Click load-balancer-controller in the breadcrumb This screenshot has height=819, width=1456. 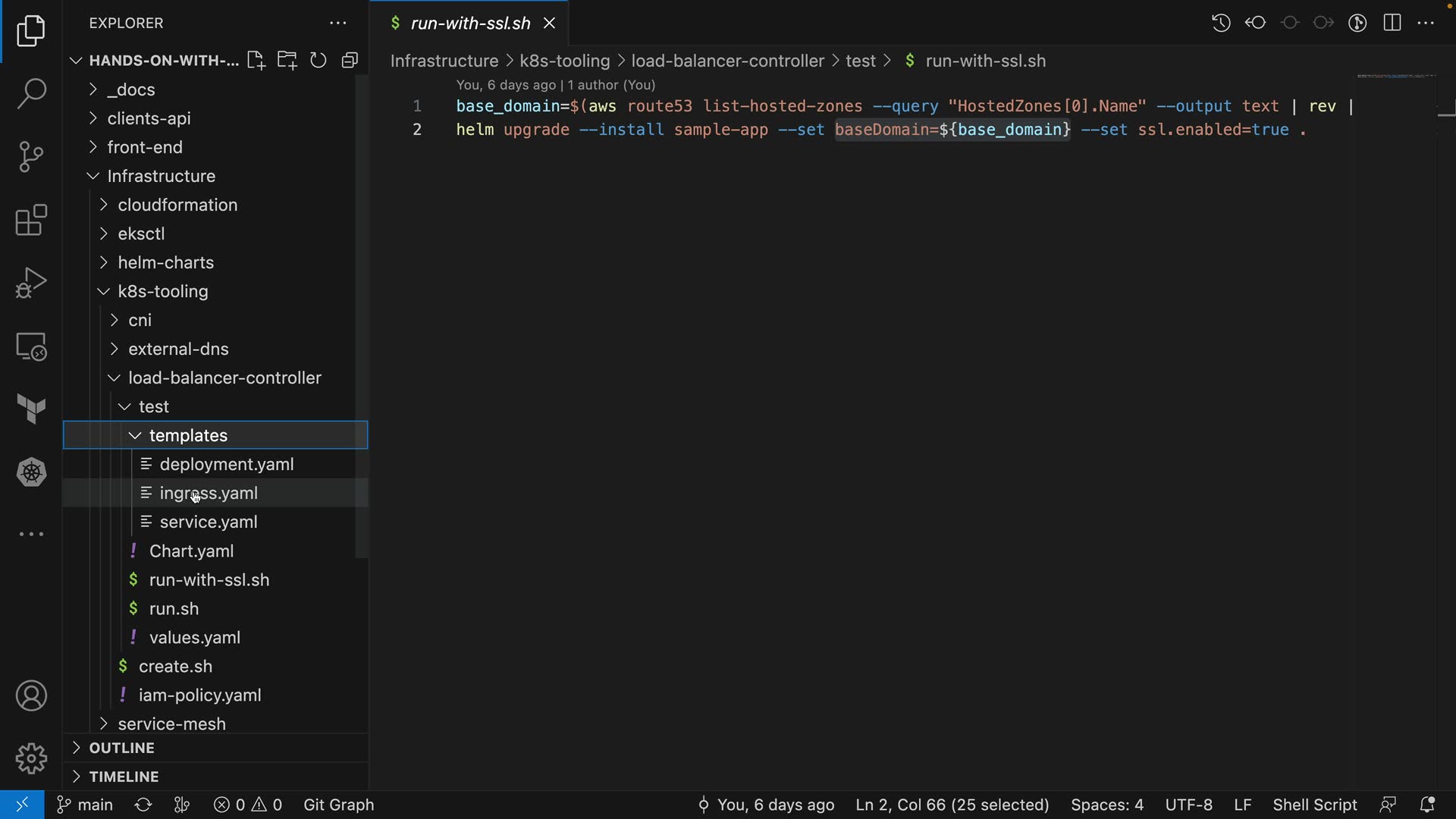[x=727, y=61]
